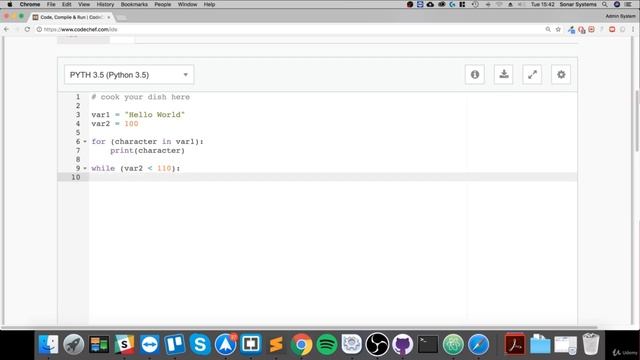This screenshot has width=640, height=360.
Task: Open the Trash in the dock
Action: (591, 344)
